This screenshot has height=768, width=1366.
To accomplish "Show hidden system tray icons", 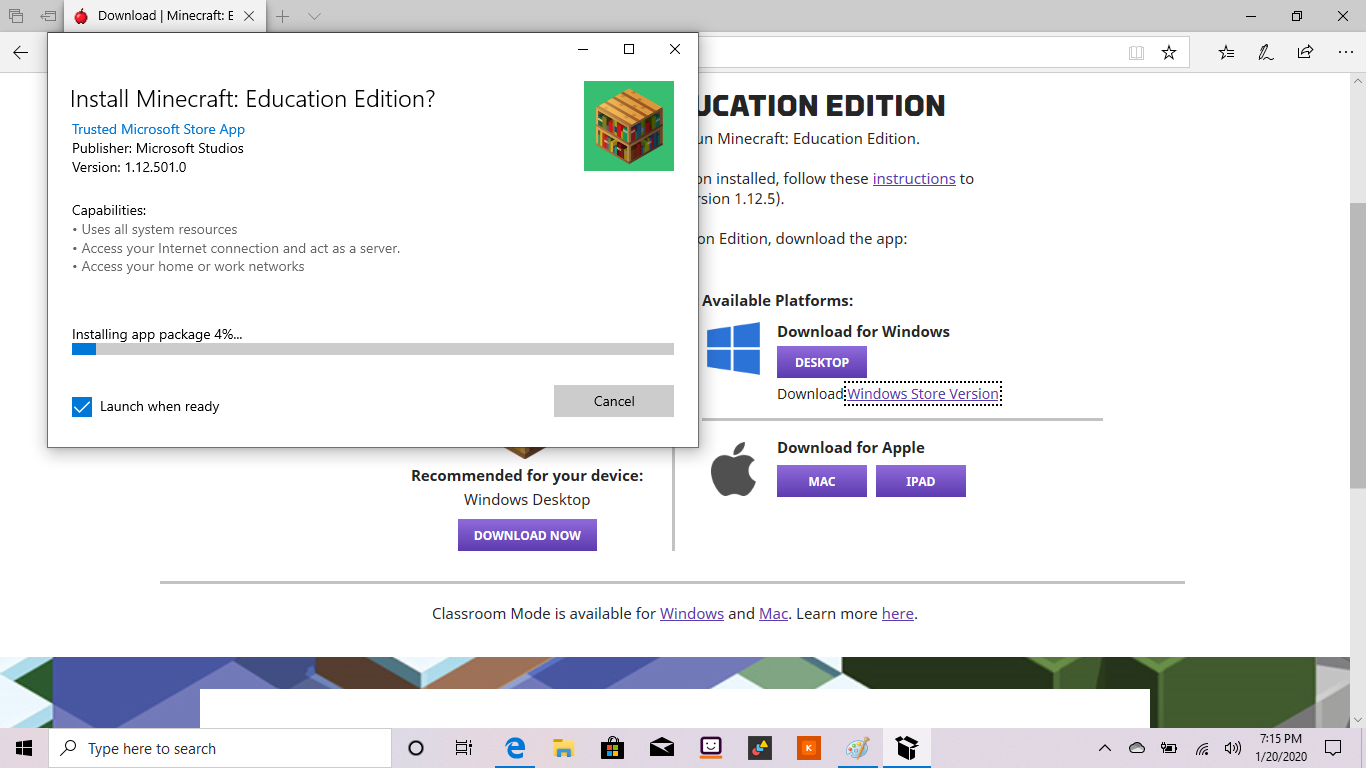I will pyautogui.click(x=1105, y=748).
